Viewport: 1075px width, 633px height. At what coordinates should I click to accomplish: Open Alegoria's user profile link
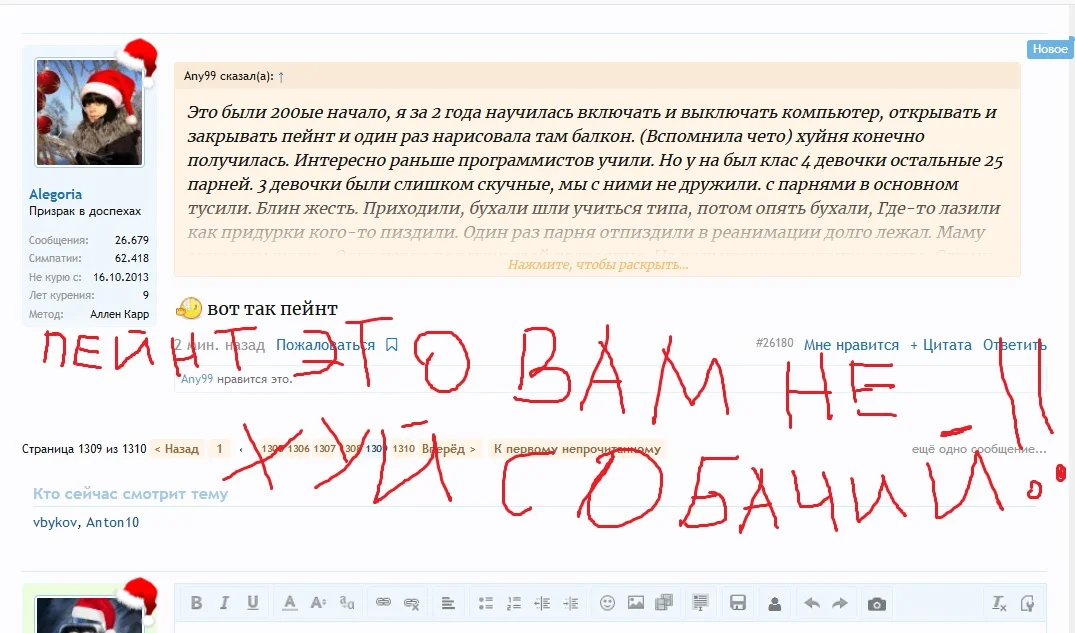point(56,194)
